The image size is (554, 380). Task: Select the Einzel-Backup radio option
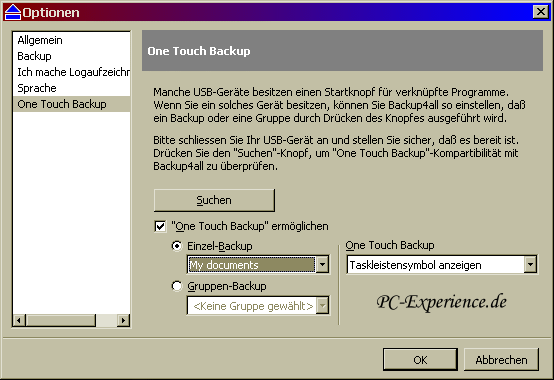(x=177, y=245)
